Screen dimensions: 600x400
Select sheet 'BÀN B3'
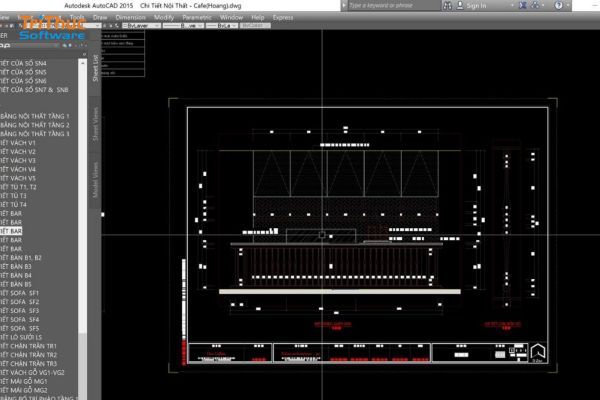pos(16,266)
